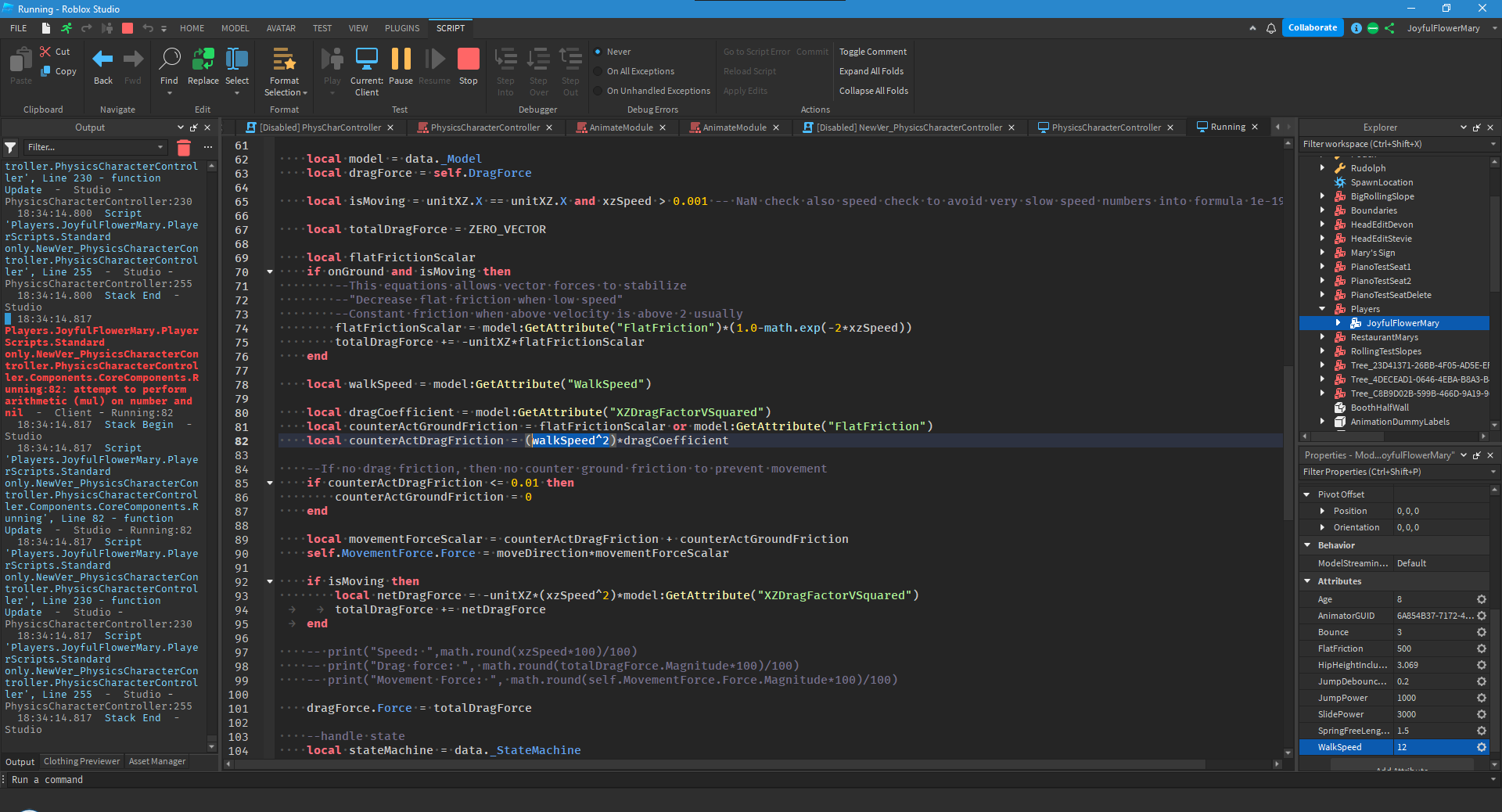Switch to the VIEW ribbon tab
This screenshot has width=1502, height=812.
(x=358, y=28)
